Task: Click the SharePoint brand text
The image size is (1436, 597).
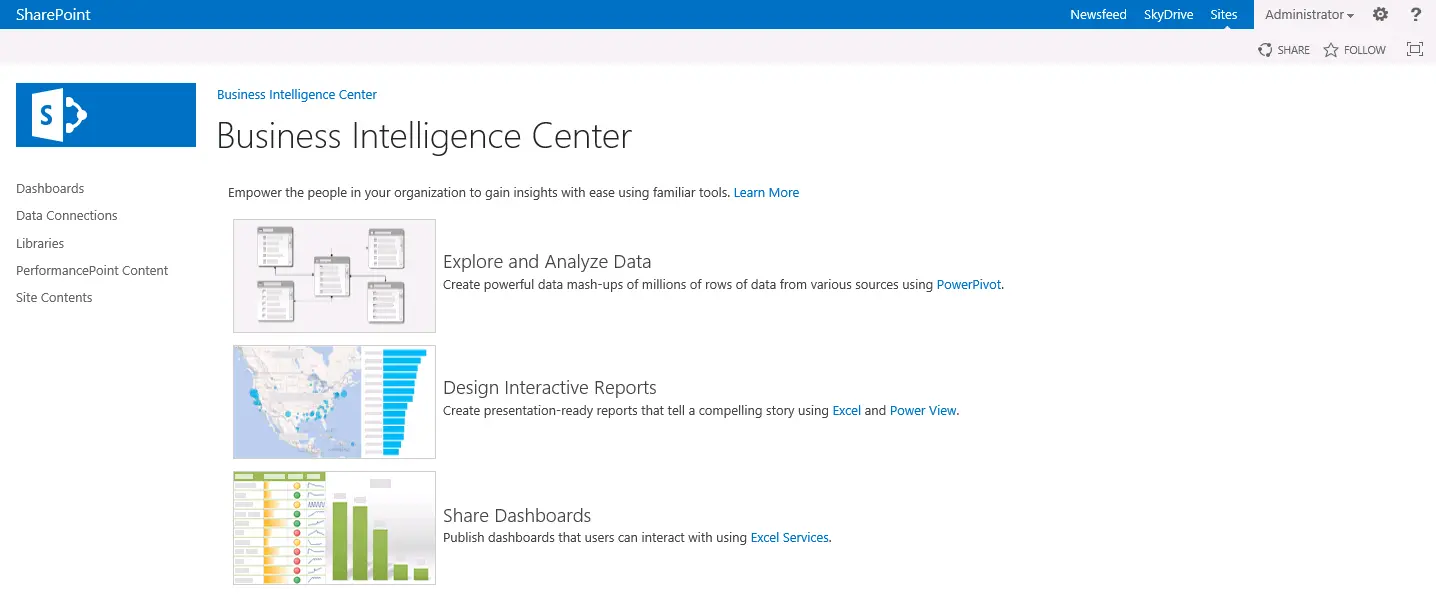Action: [53, 14]
